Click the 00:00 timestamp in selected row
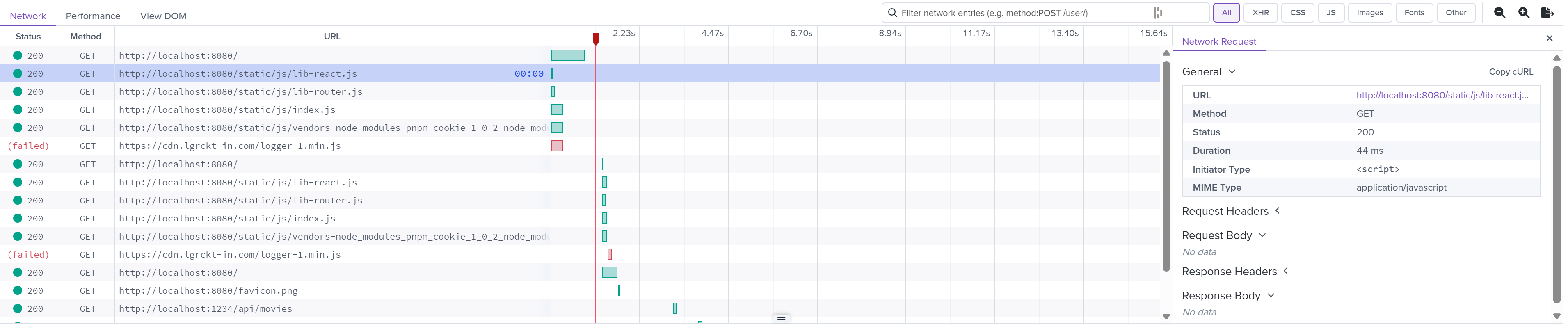 coord(529,74)
